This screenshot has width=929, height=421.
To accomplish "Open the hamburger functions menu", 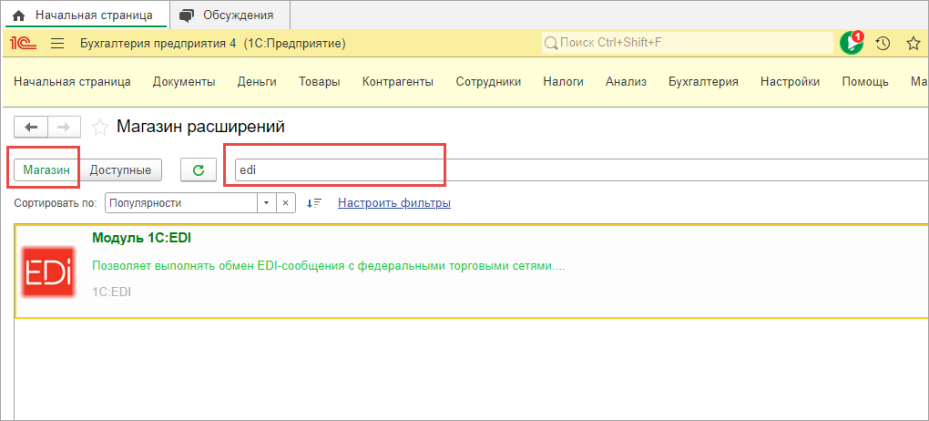I will (x=57, y=44).
